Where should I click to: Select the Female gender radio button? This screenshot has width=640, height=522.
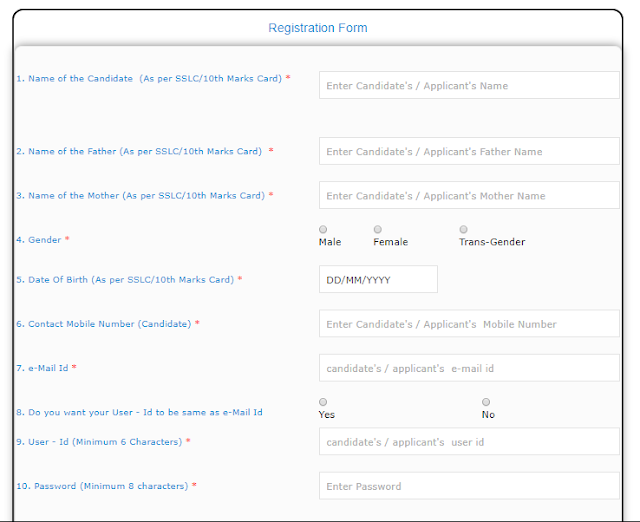[x=378, y=229]
